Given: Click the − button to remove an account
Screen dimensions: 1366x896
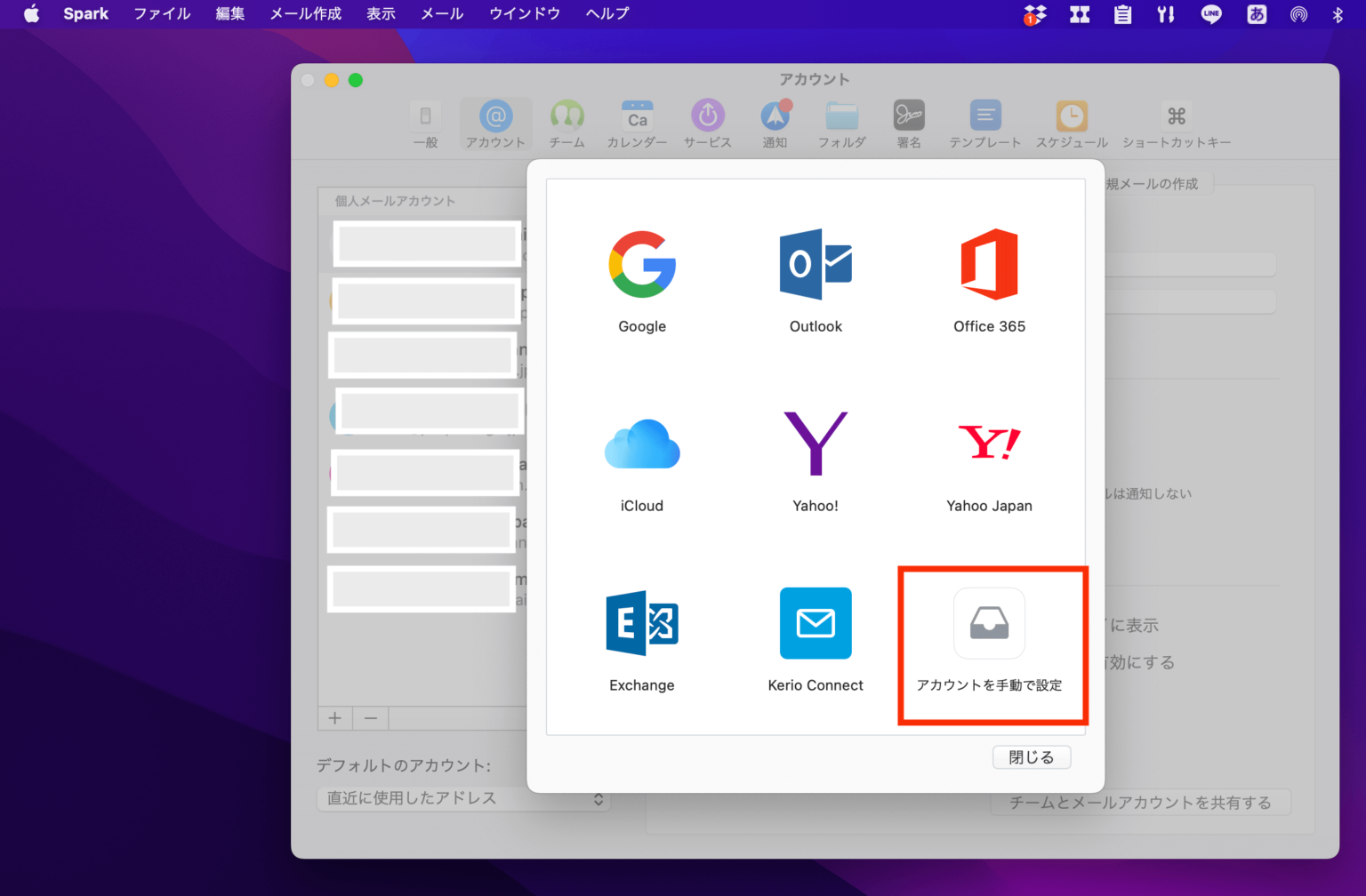Looking at the screenshot, I should [x=370, y=717].
